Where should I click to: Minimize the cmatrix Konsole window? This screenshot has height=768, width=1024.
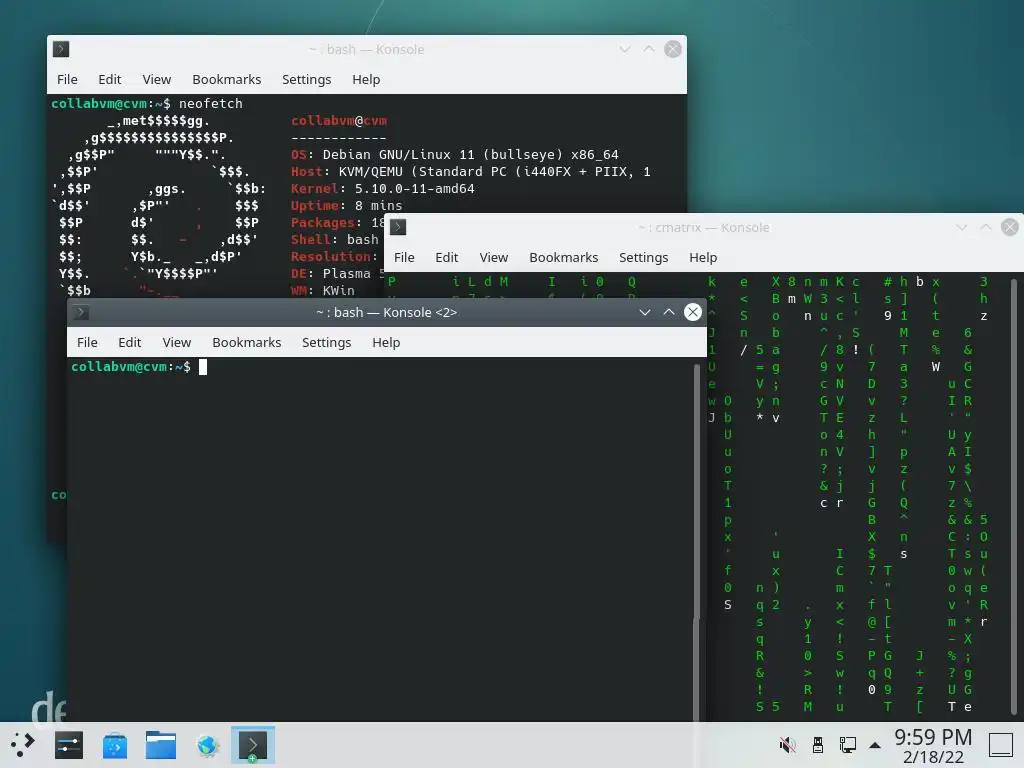pos(961,227)
